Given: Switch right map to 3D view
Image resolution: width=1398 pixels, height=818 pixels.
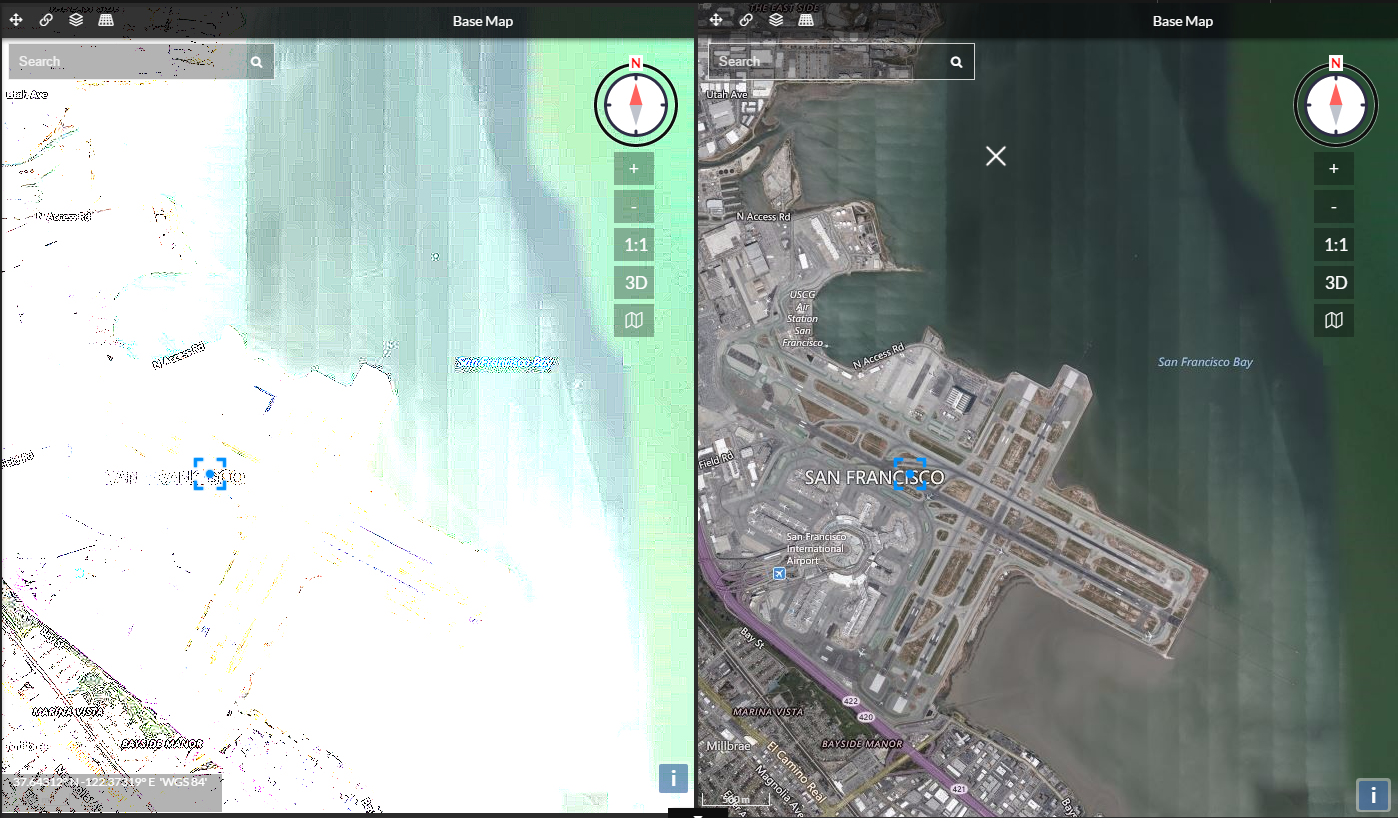Looking at the screenshot, I should (x=1334, y=282).
